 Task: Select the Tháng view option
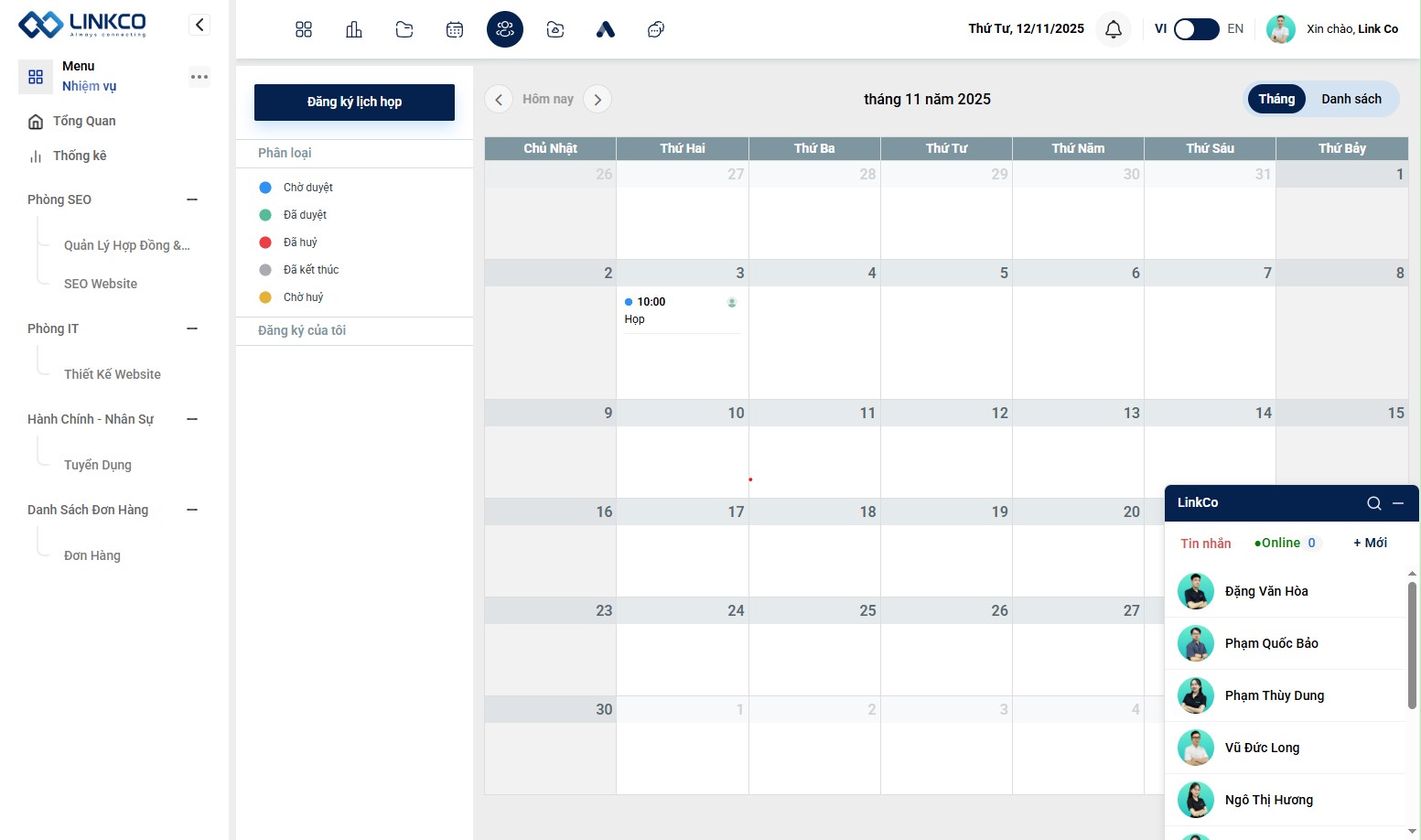click(1276, 99)
